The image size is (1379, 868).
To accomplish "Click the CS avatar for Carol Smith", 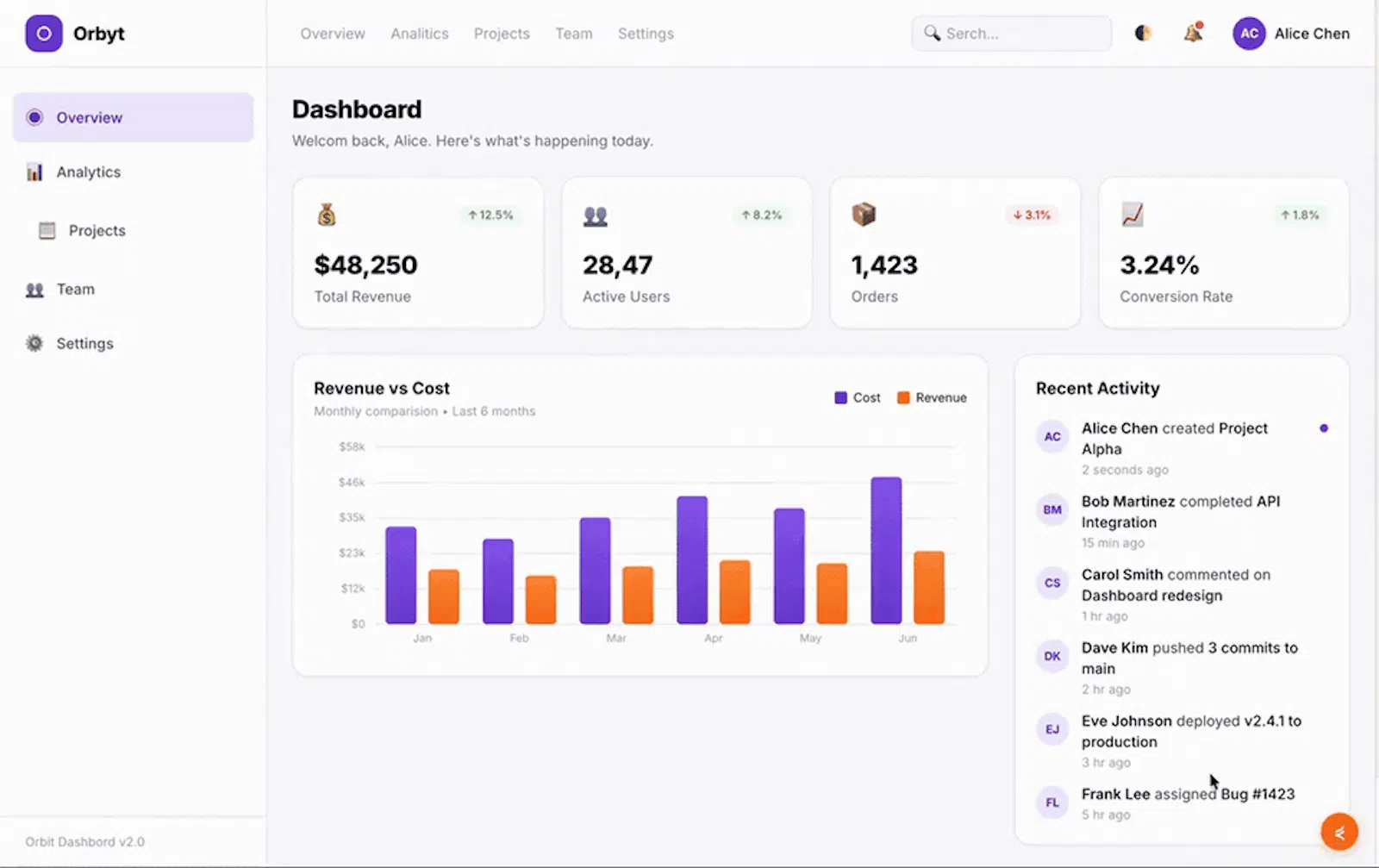I will click(x=1052, y=584).
